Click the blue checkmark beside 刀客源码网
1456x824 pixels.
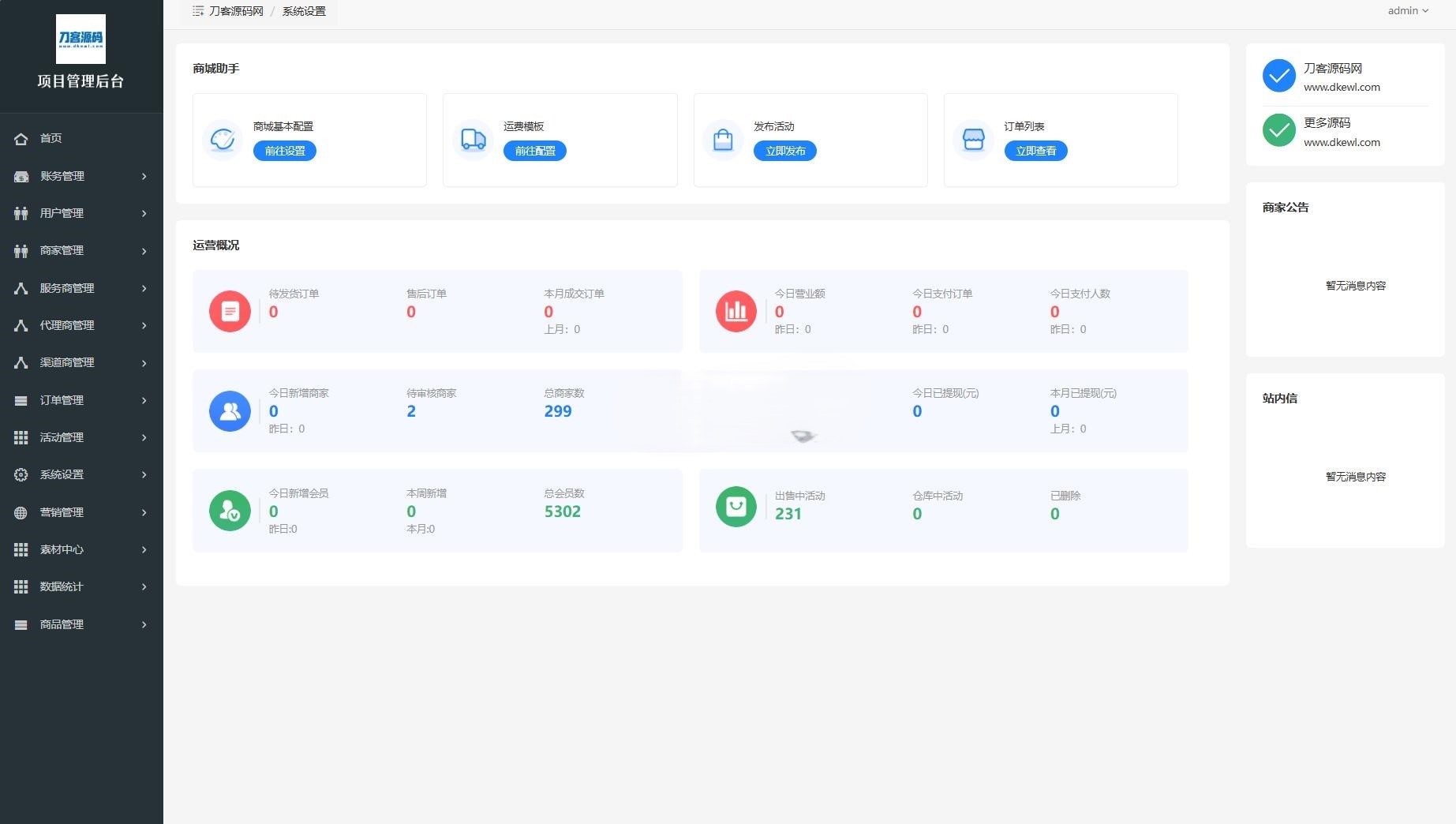pos(1278,76)
